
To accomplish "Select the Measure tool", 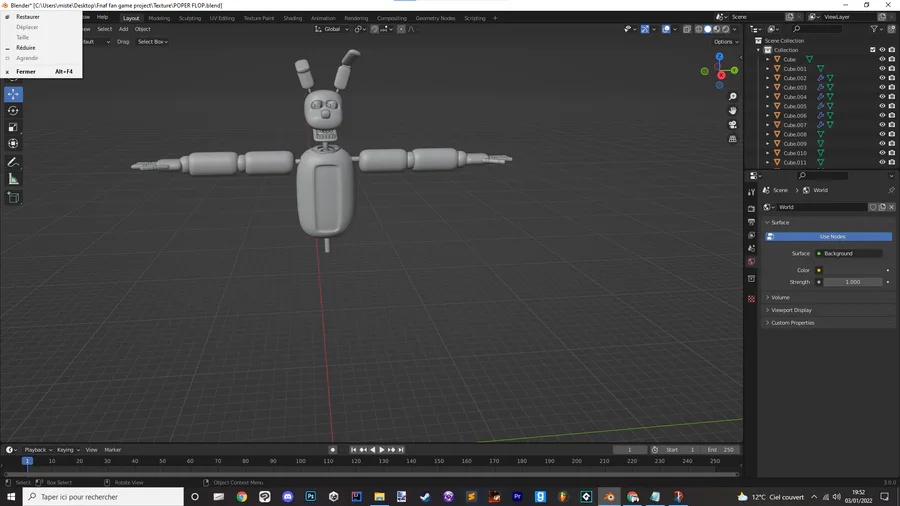I will click(13, 180).
